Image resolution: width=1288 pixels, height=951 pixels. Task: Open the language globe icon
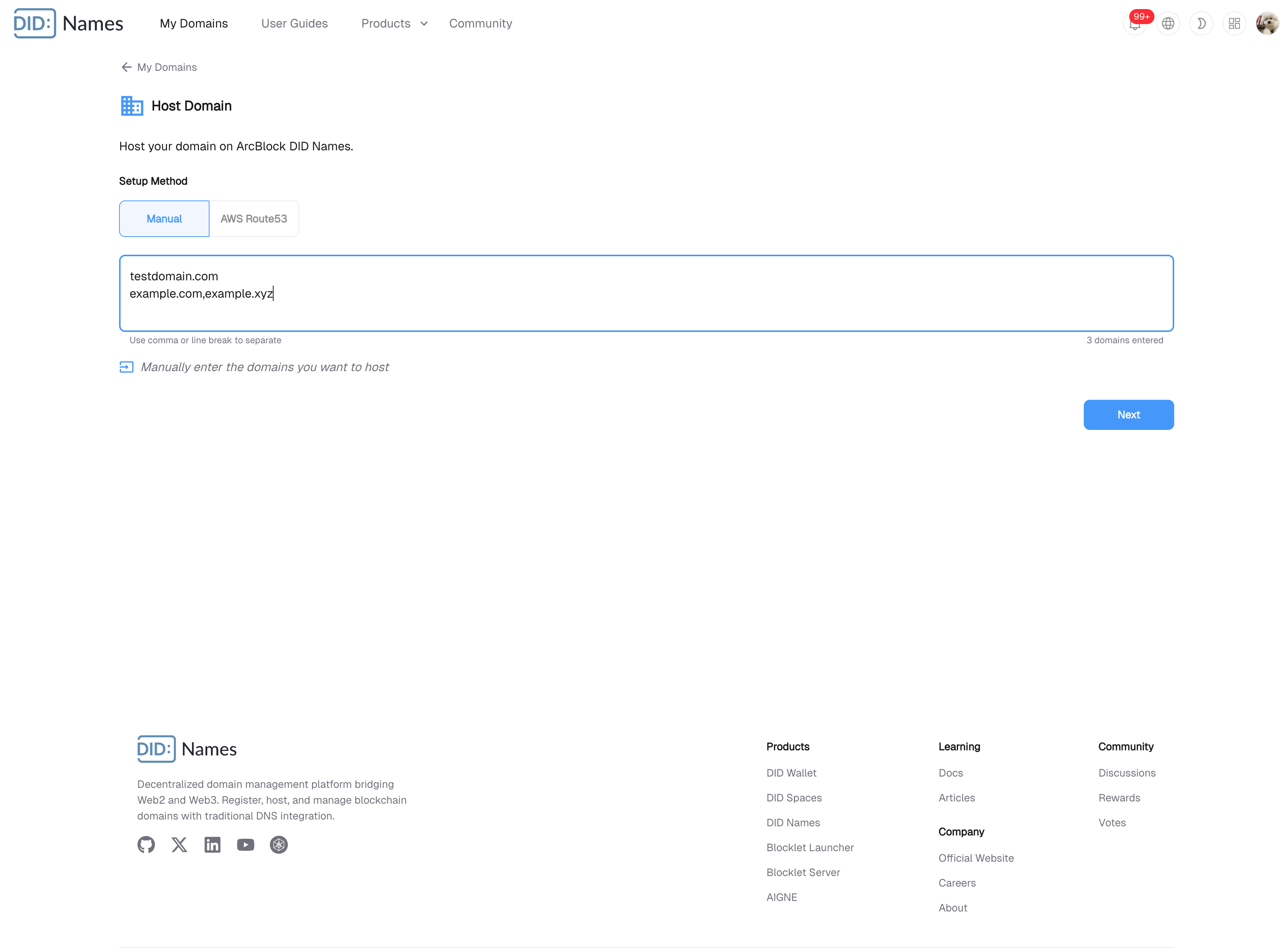[x=1168, y=24]
